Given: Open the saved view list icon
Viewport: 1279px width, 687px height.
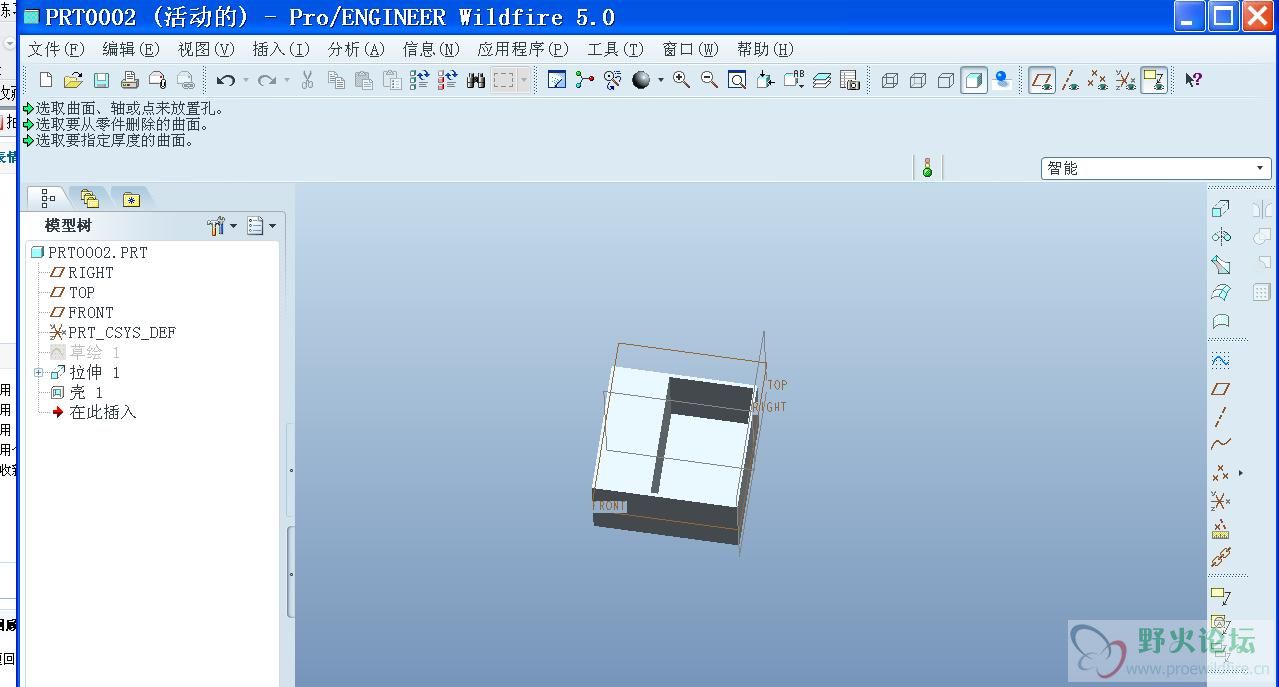Looking at the screenshot, I should 794,80.
